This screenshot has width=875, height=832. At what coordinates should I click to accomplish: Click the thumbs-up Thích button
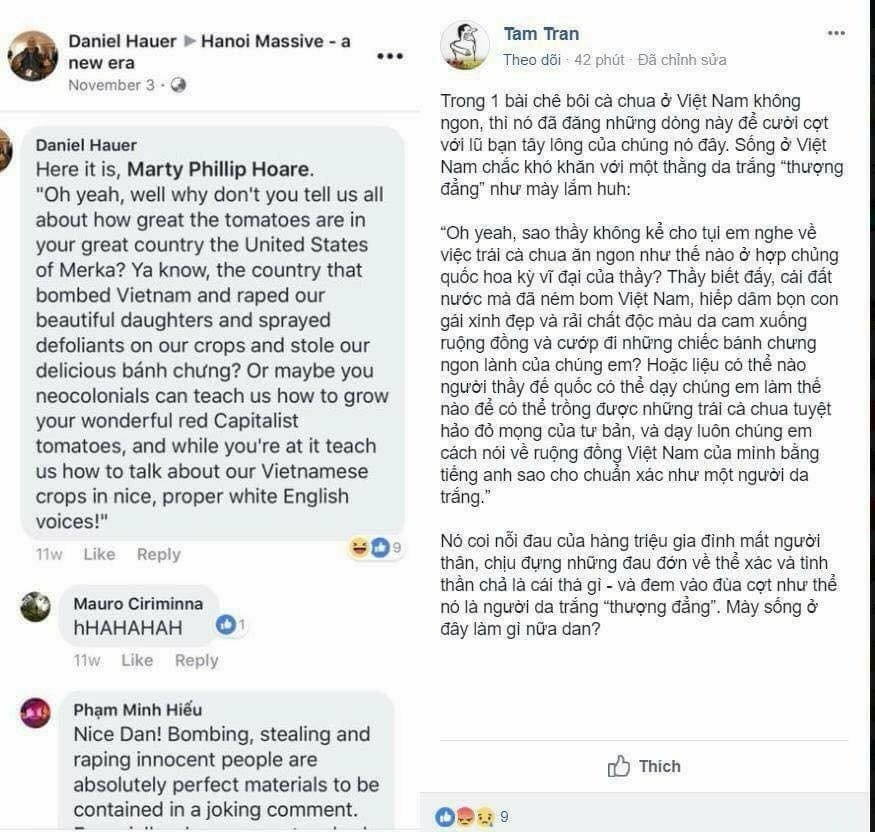coord(644,766)
